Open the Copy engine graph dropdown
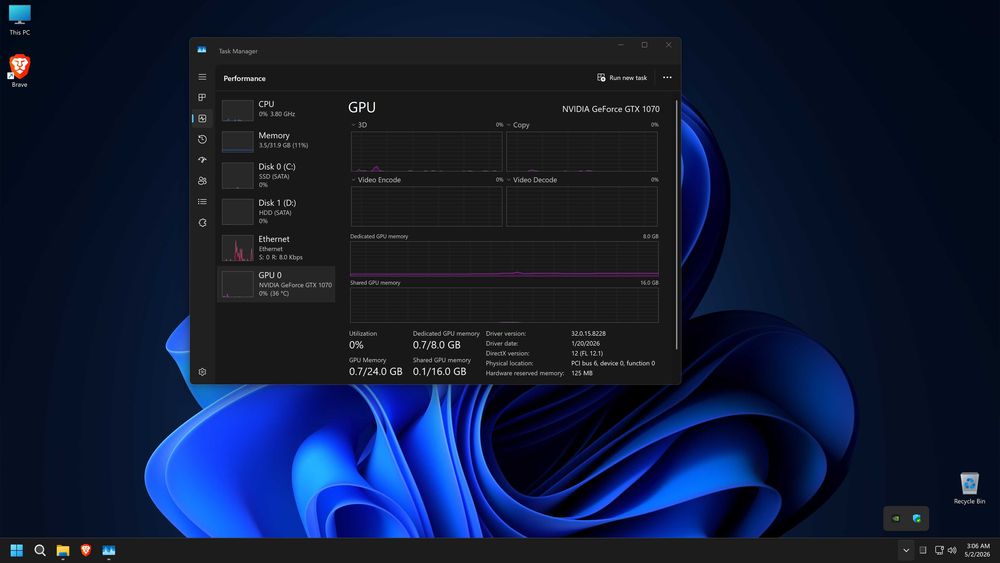Screen dimensions: 1000x563 coord(509,125)
